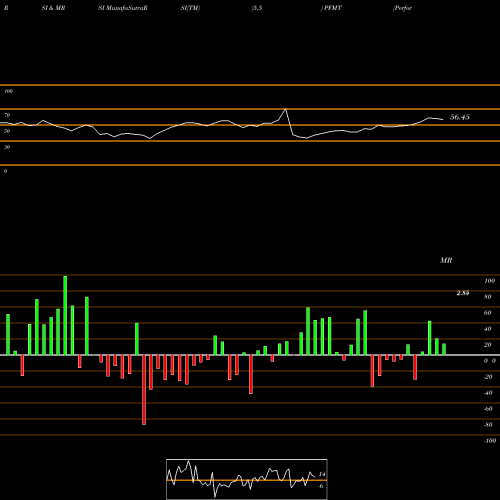Image resolution: width=500 pixels, height=500 pixels.
Task: Click the tallest green MR bar exceeding 100
Action: (x=65, y=315)
